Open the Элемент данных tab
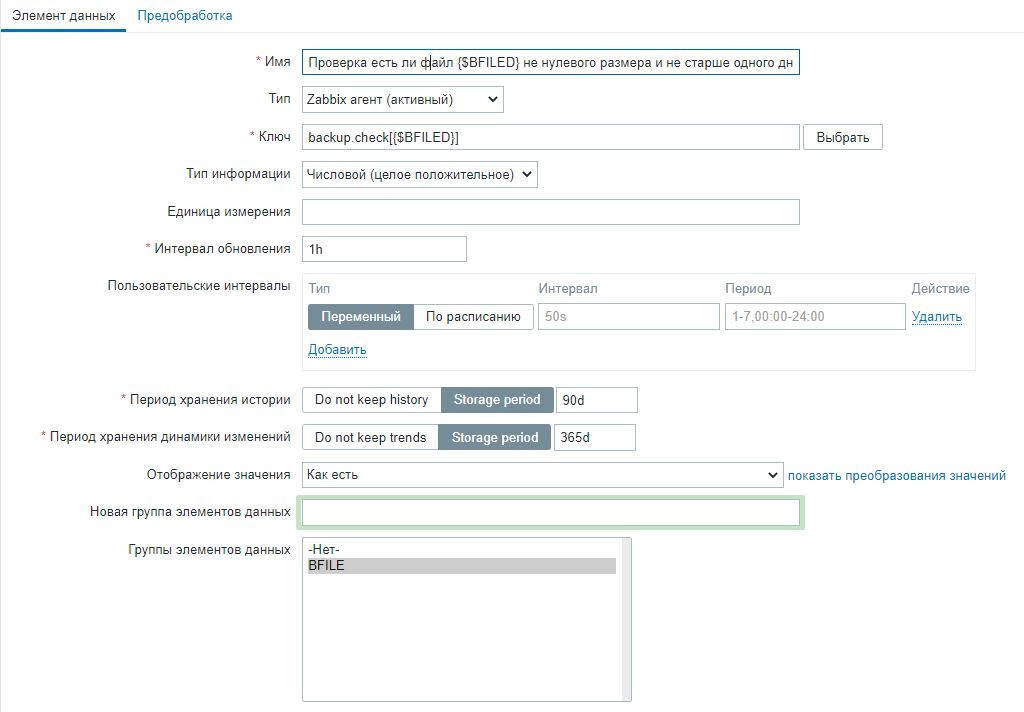 [x=63, y=16]
